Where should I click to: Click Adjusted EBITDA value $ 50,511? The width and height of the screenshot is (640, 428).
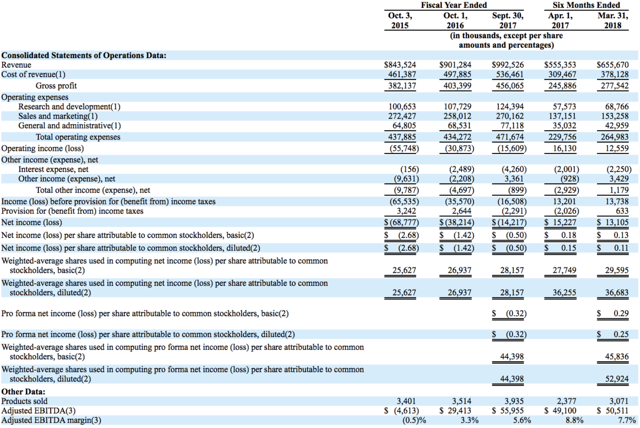[613, 411]
